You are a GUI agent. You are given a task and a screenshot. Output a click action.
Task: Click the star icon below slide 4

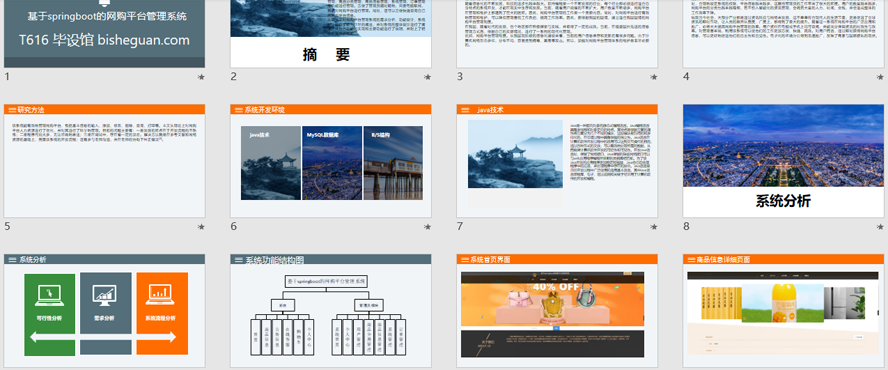[881, 77]
